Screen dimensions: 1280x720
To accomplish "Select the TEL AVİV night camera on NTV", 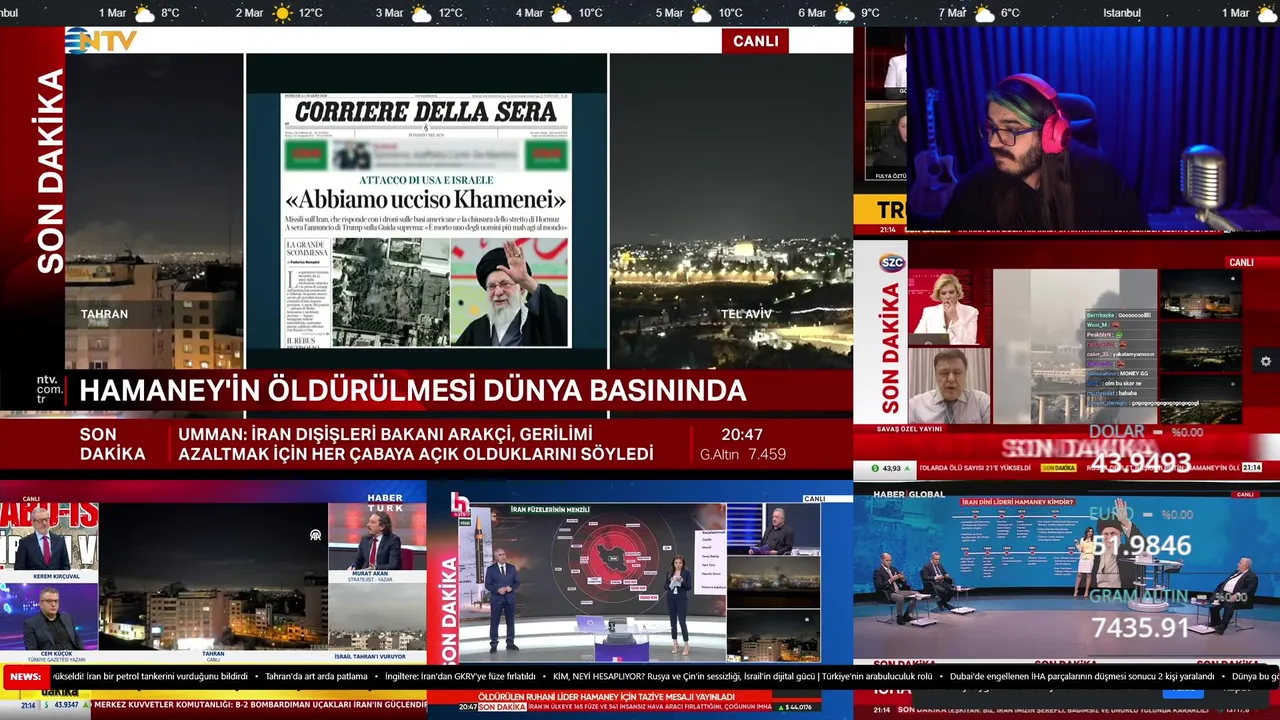I will point(731,212).
